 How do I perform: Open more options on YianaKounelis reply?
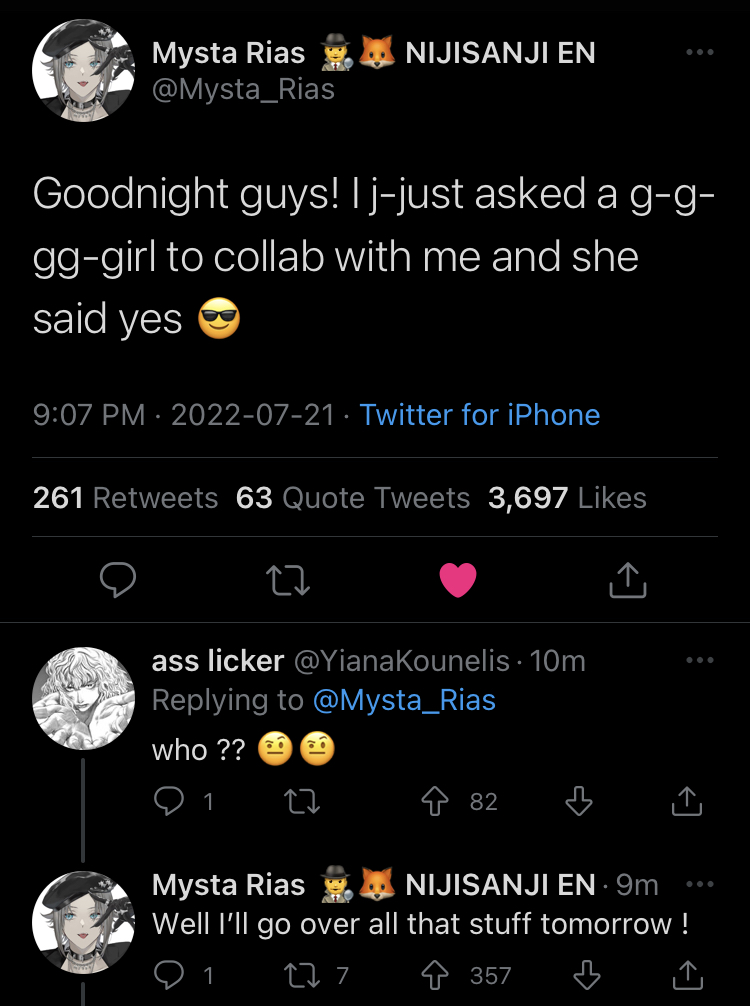(700, 660)
